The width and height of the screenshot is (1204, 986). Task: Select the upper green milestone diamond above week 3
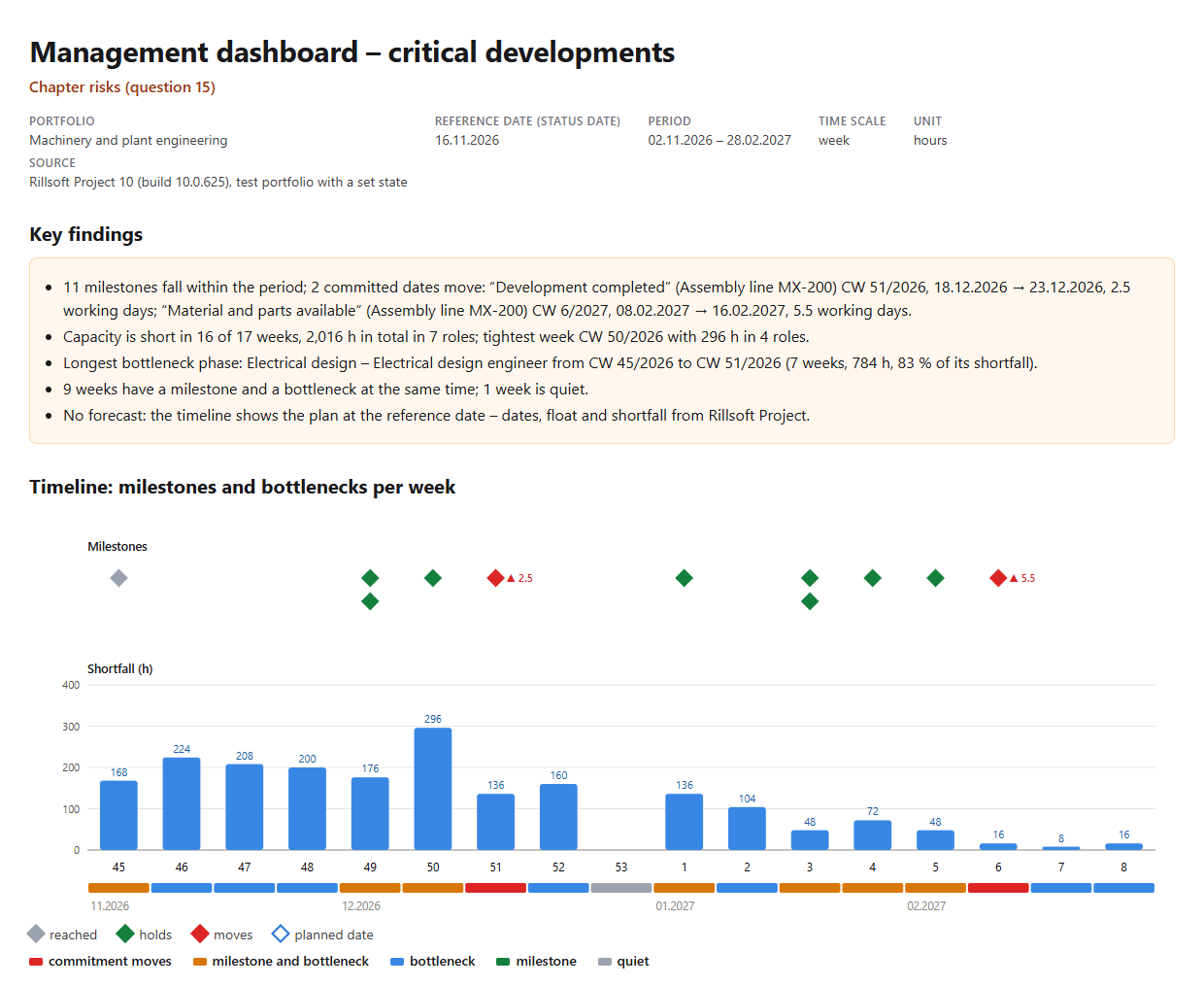pyautogui.click(x=810, y=578)
